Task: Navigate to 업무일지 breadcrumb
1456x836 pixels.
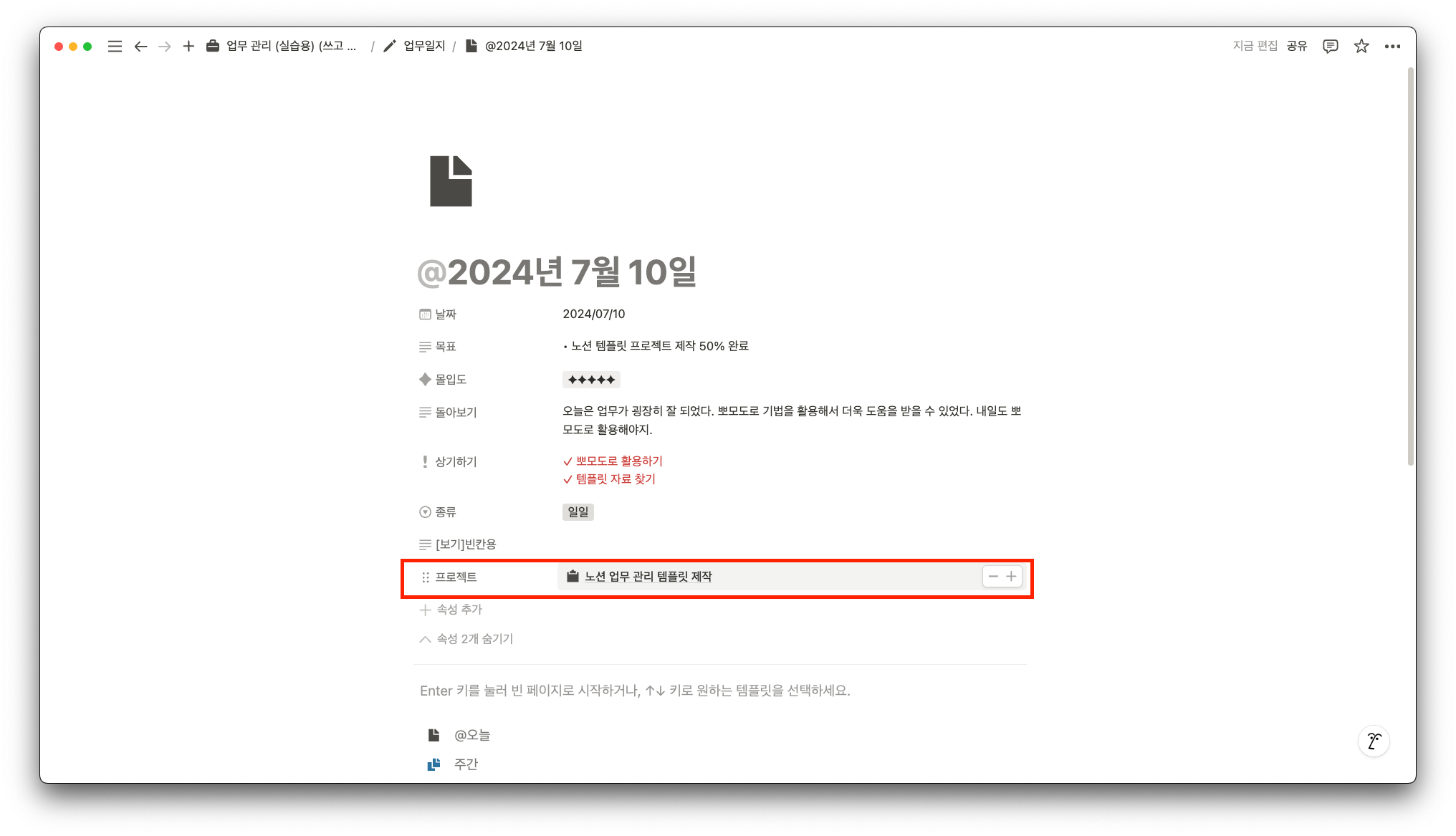Action: coord(423,46)
